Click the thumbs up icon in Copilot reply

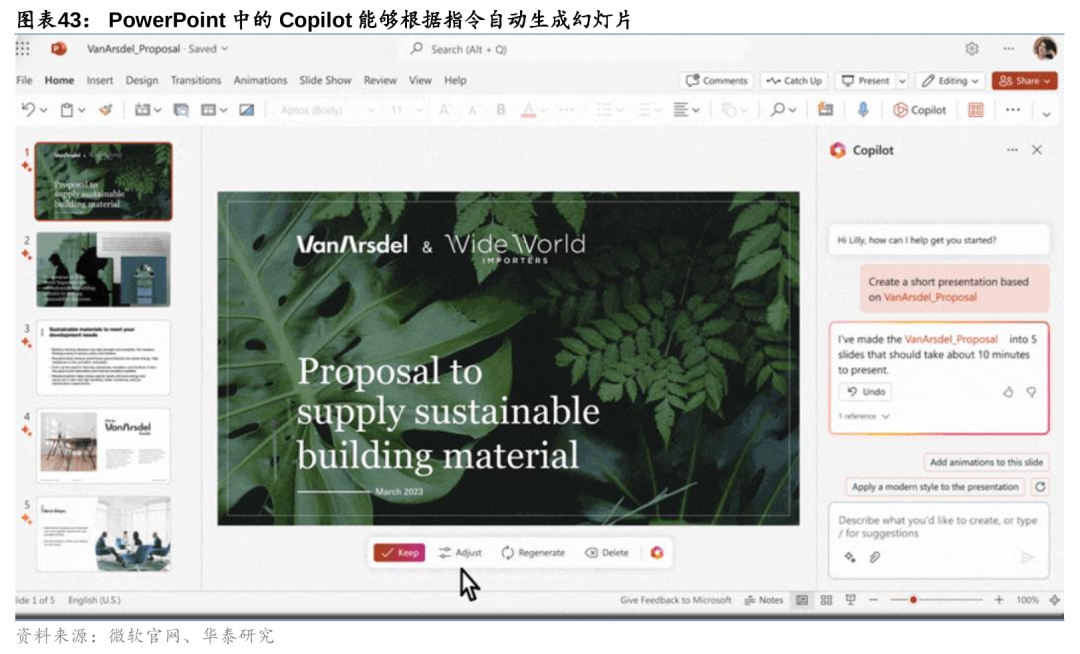tap(1008, 392)
